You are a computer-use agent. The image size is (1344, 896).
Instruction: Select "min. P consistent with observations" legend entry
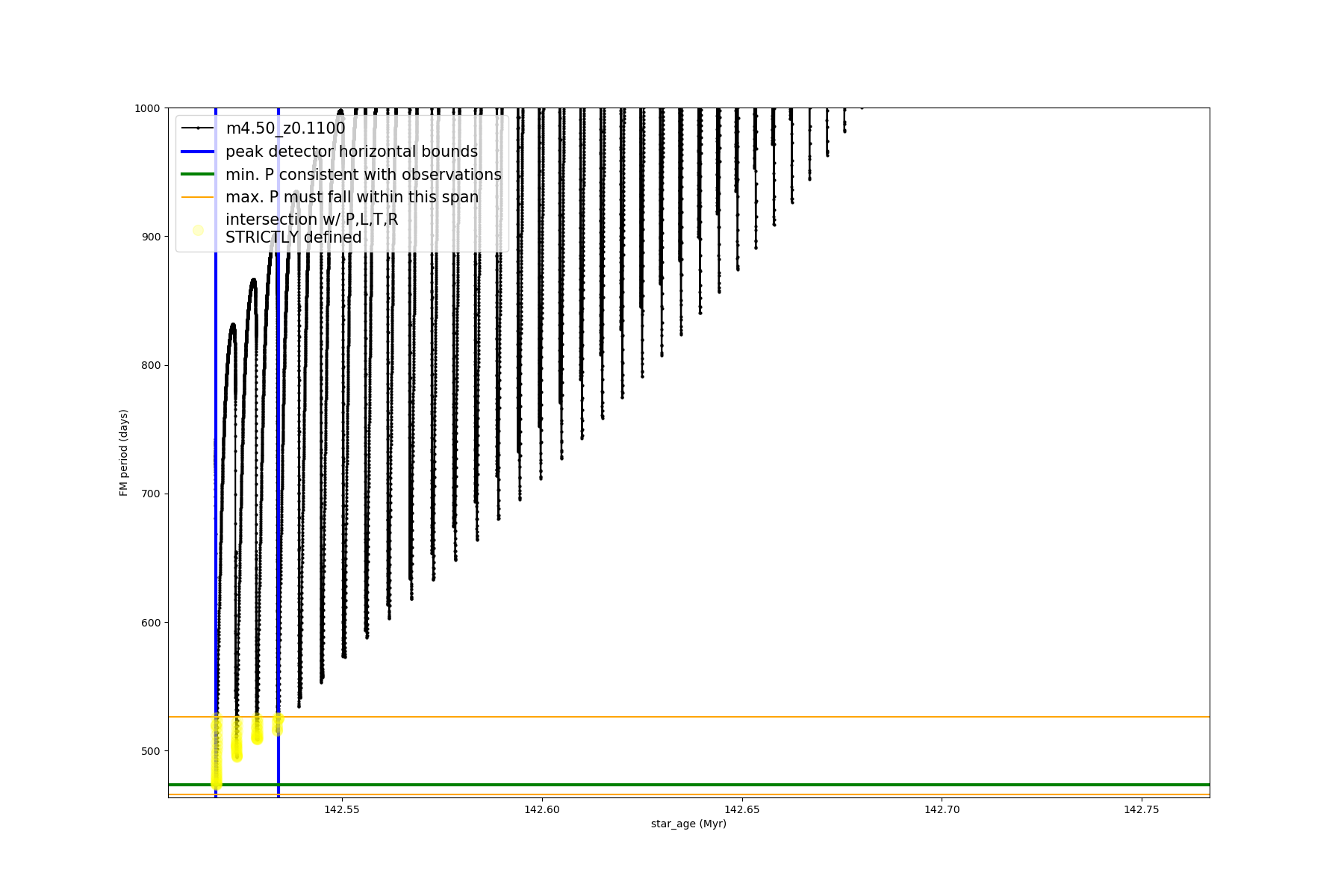(x=363, y=175)
